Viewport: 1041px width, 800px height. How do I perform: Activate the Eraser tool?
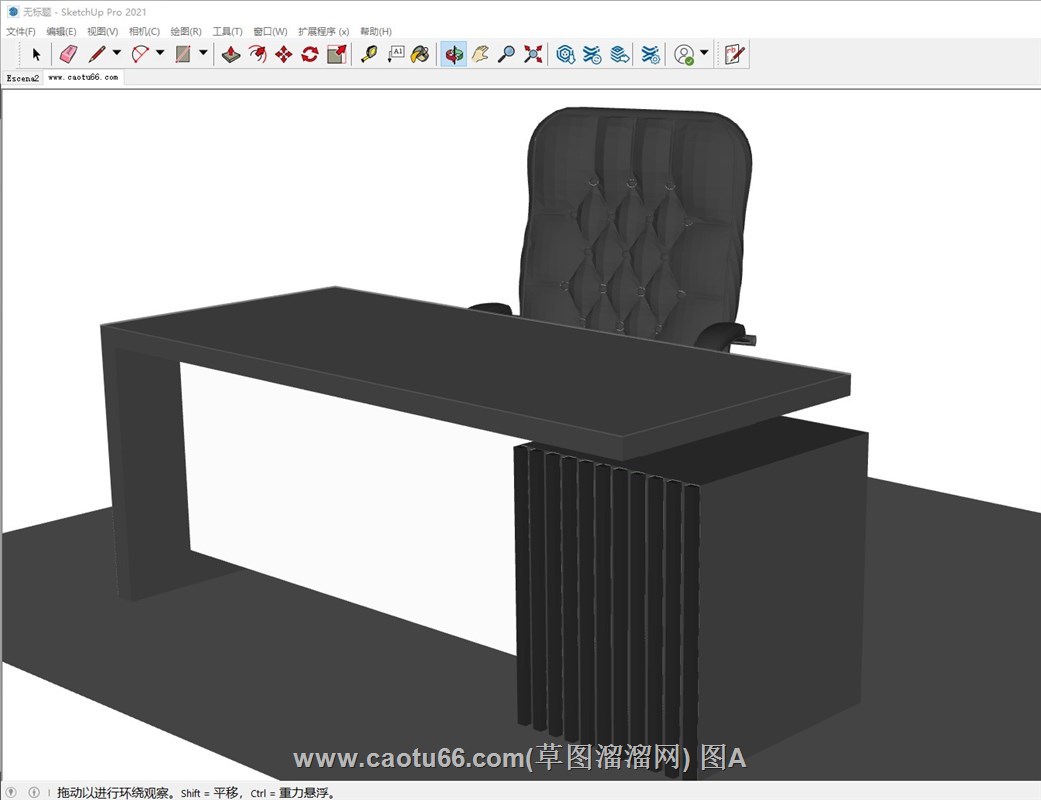(67, 54)
